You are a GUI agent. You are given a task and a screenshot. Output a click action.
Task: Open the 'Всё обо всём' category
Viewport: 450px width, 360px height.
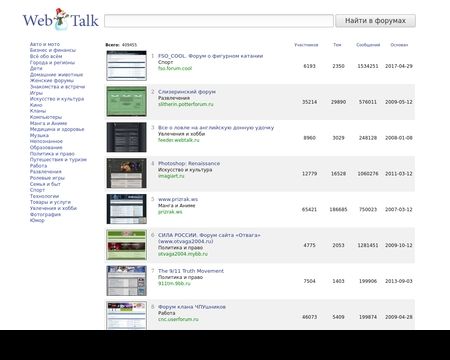[x=46, y=56]
